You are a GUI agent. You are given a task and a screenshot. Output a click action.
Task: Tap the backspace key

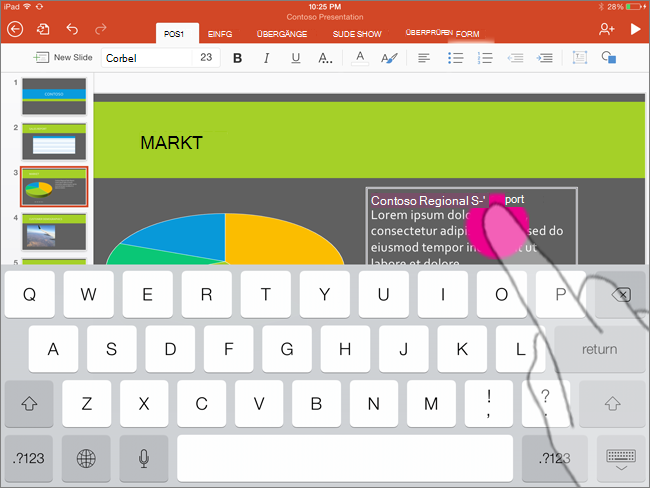(x=621, y=295)
